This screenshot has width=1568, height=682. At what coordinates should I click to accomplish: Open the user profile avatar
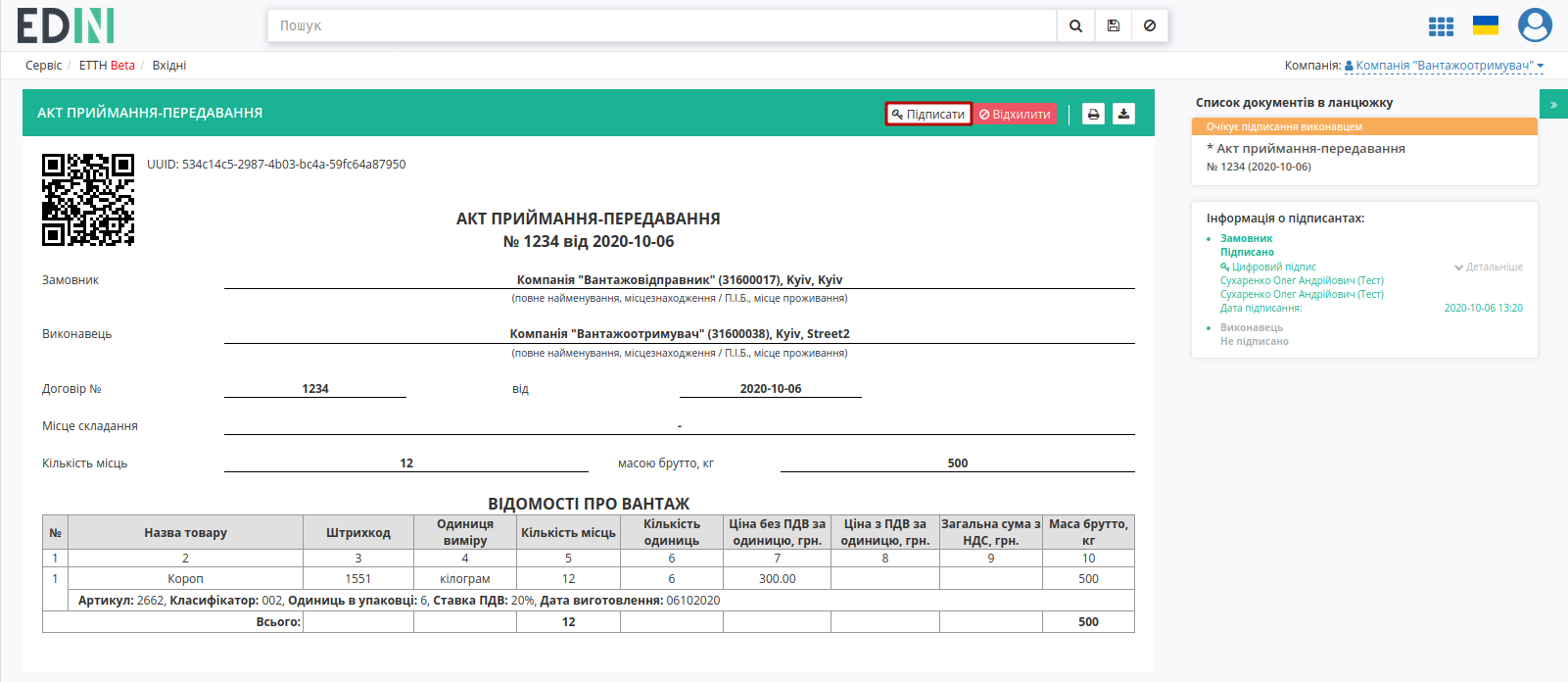pyautogui.click(x=1535, y=25)
